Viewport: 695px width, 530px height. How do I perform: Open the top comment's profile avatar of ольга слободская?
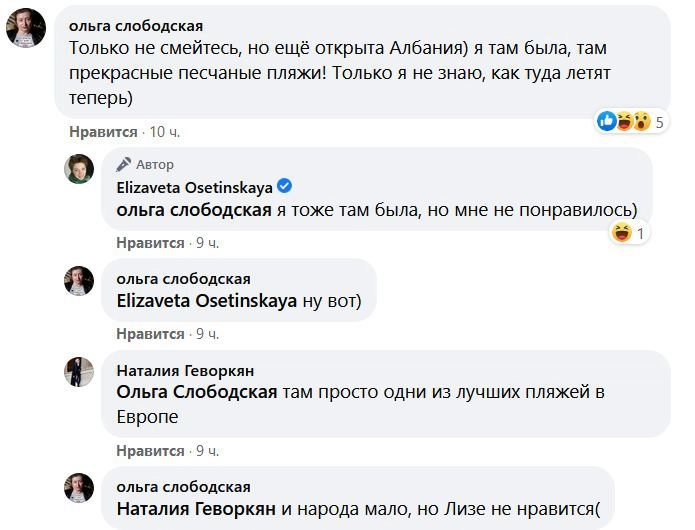click(25, 27)
